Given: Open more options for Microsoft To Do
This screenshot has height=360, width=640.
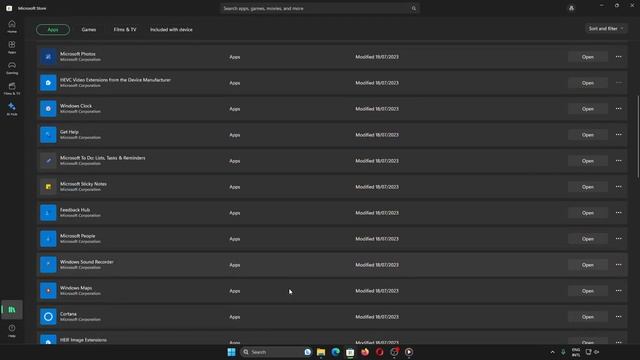Looking at the screenshot, I should pos(618,161).
